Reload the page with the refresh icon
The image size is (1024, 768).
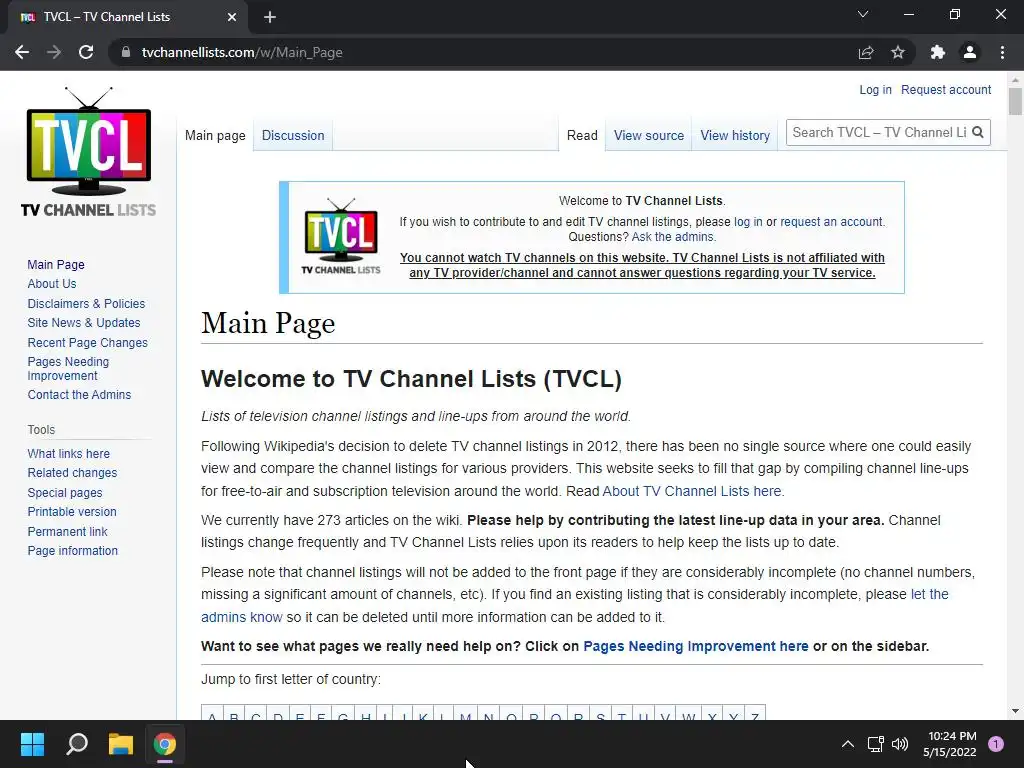point(86,52)
